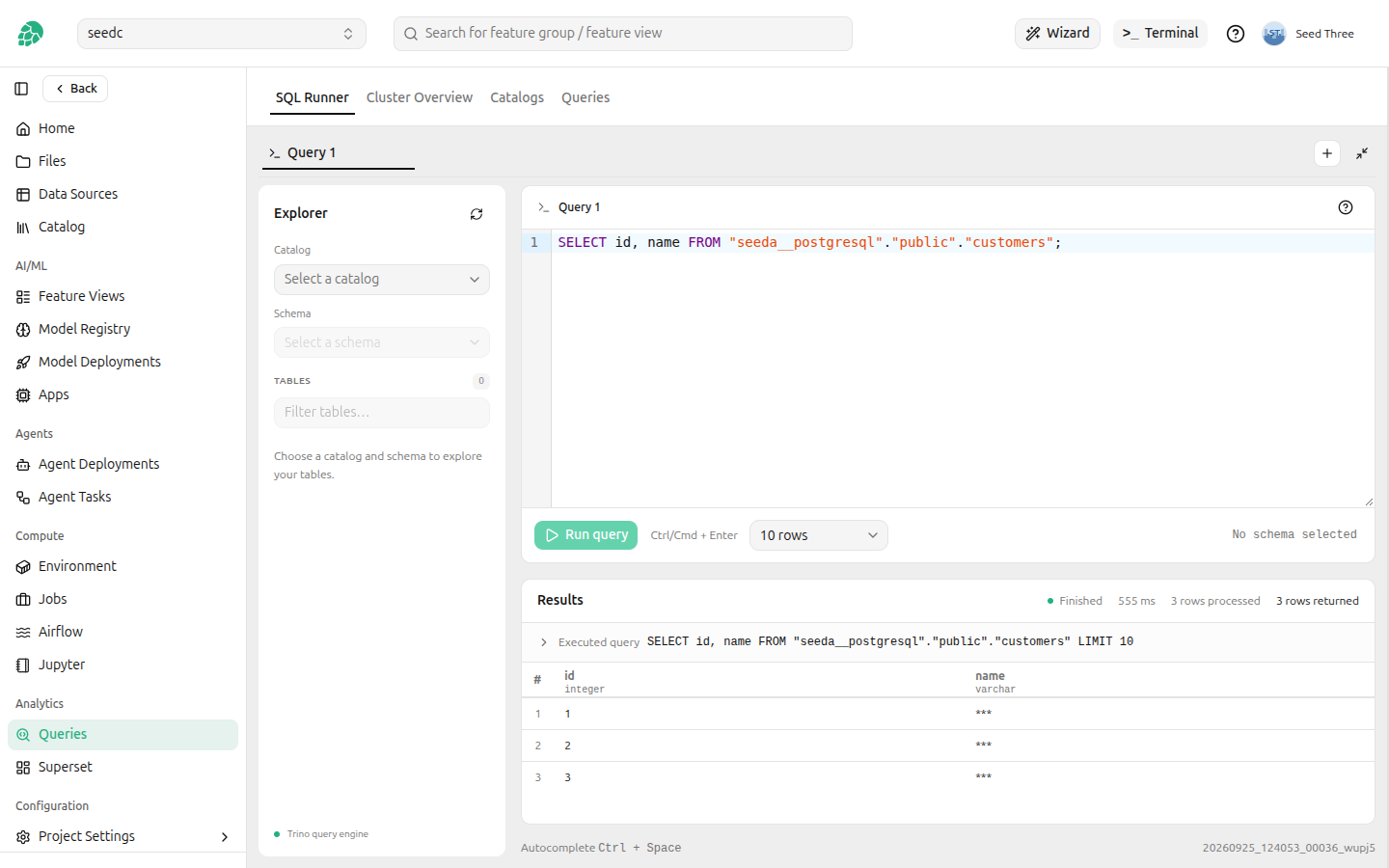Click the Back button

[x=75, y=89]
